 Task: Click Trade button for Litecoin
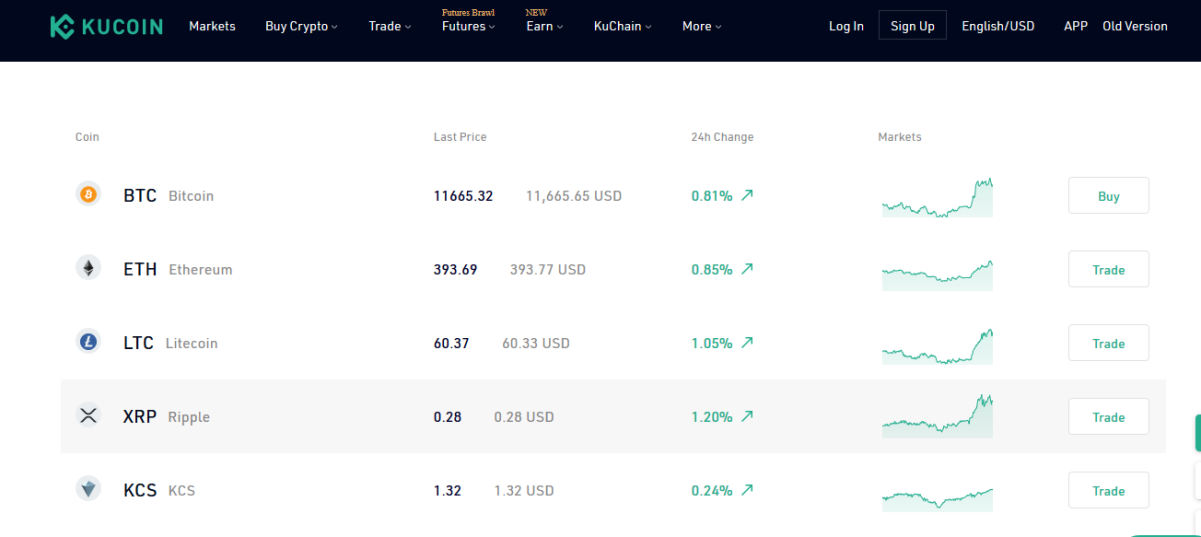[x=1109, y=343]
